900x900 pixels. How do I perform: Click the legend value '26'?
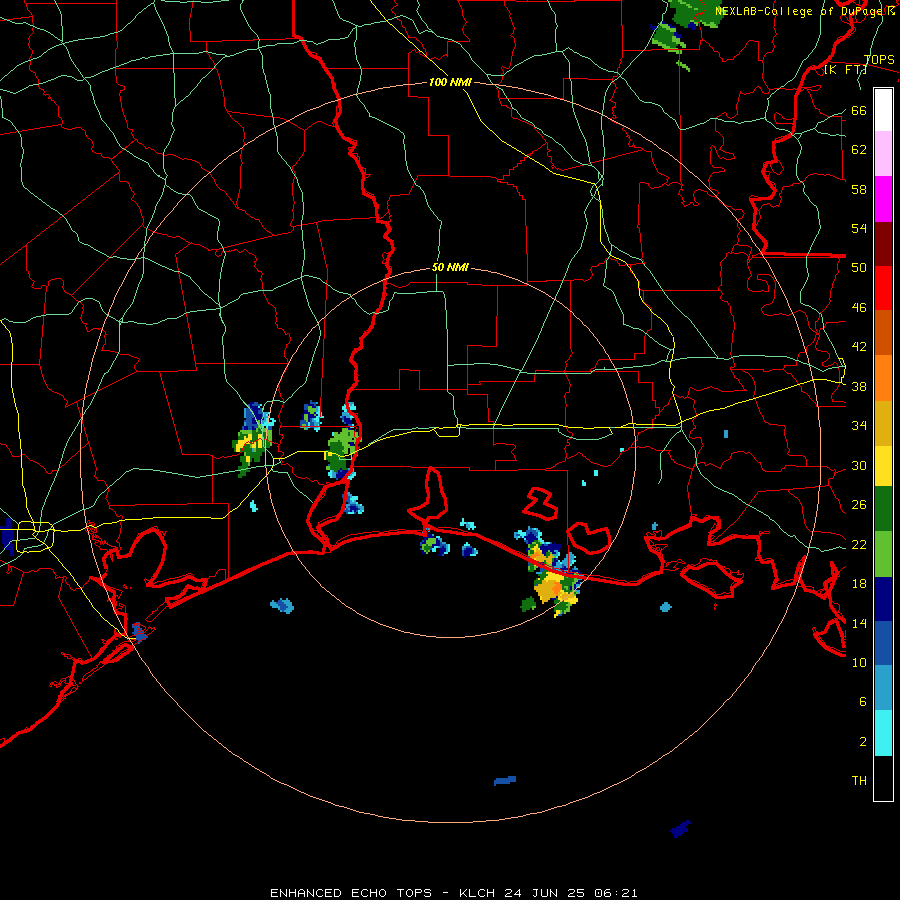coord(859,505)
